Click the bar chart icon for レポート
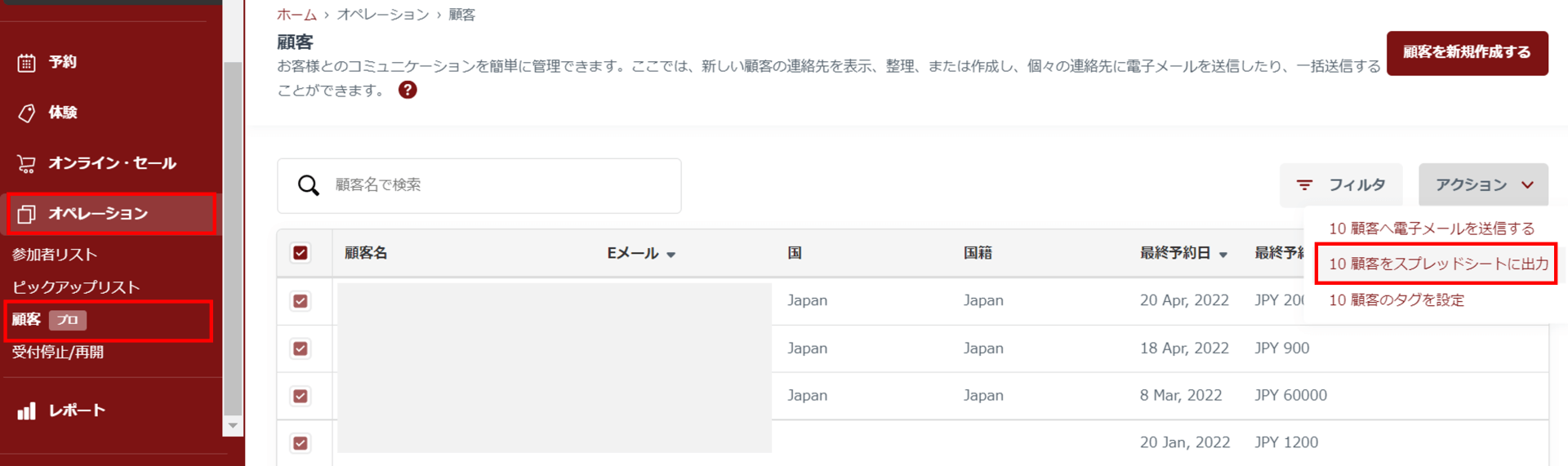Image resolution: width=1568 pixels, height=466 pixels. click(26, 411)
